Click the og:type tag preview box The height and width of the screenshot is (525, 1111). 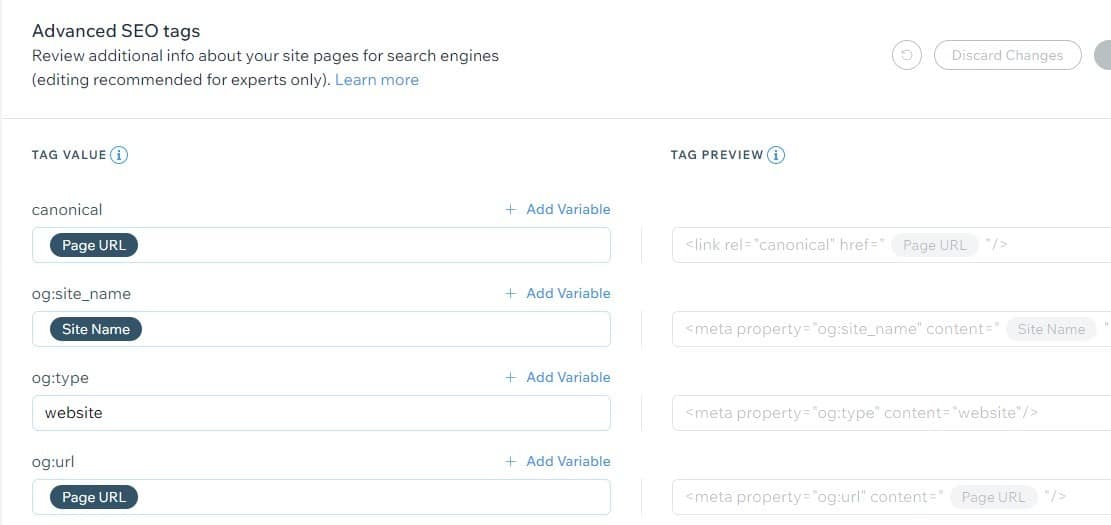pos(891,413)
